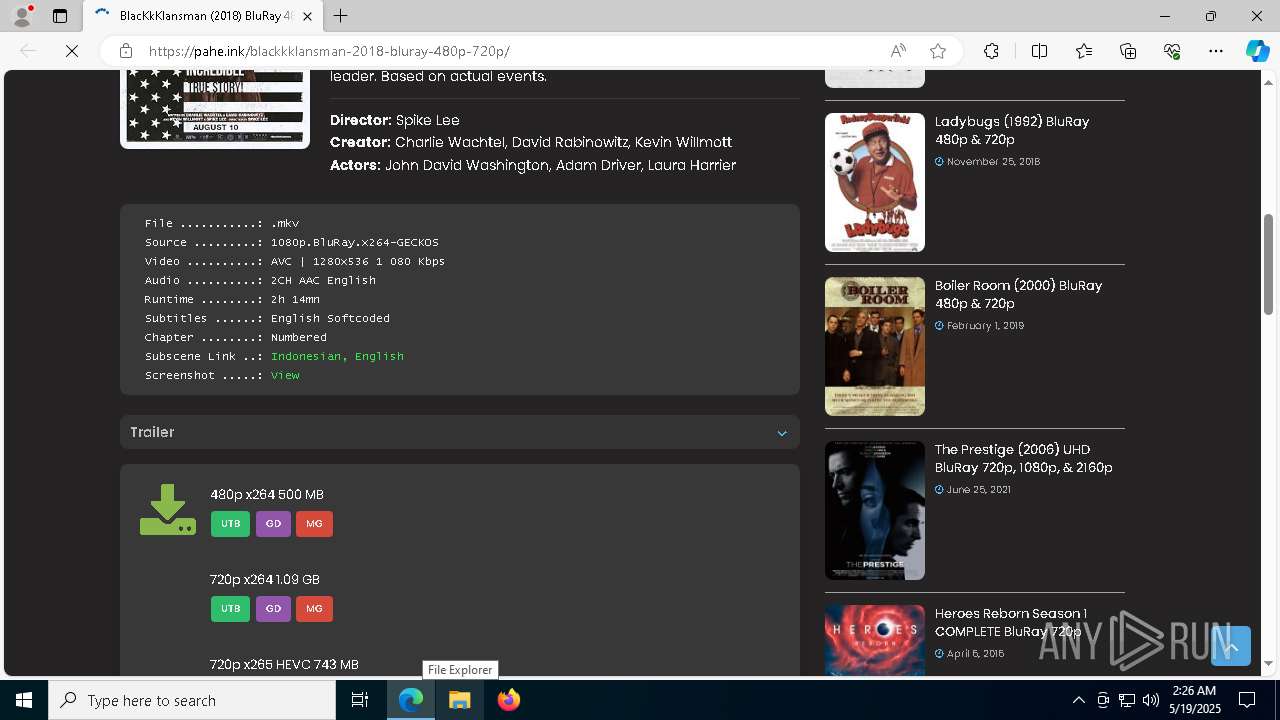Viewport: 1280px width, 720px height.
Task: Open Ladybugs (1992) BluRay title link
Action: pos(1012,130)
